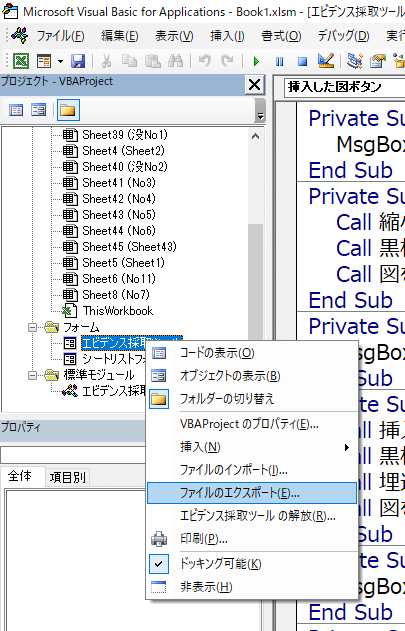Select Sheet45 (Sheet43) in project tree
405x631 pixels.
(x=129, y=247)
